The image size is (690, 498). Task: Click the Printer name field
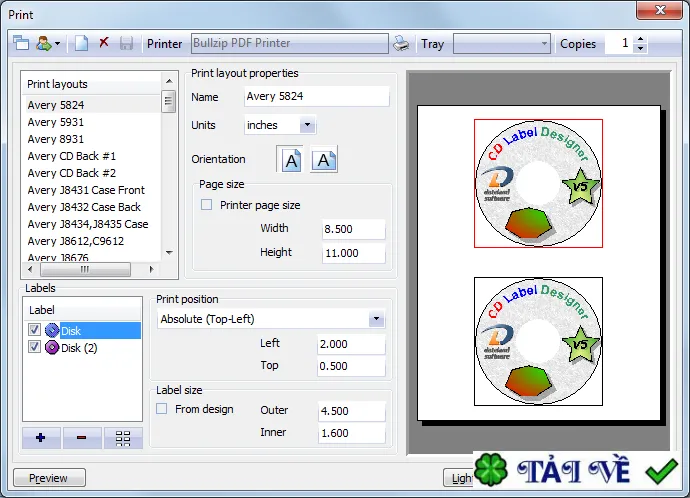[290, 44]
